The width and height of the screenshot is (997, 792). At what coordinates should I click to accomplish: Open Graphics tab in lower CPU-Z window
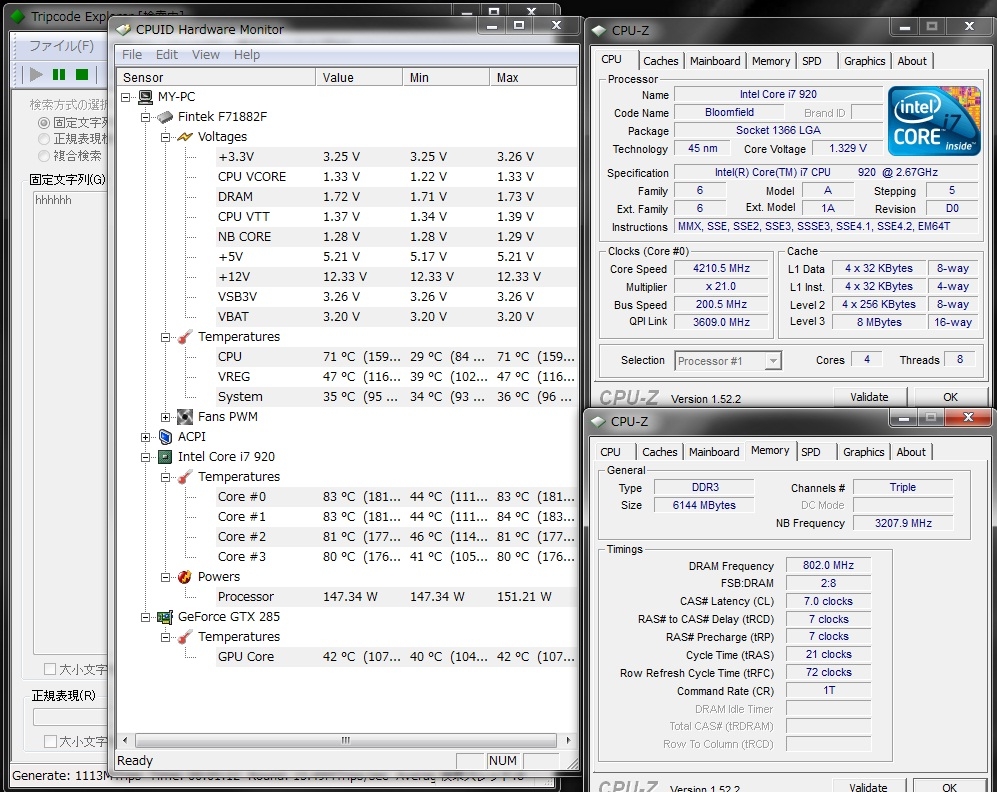pyautogui.click(x=863, y=452)
